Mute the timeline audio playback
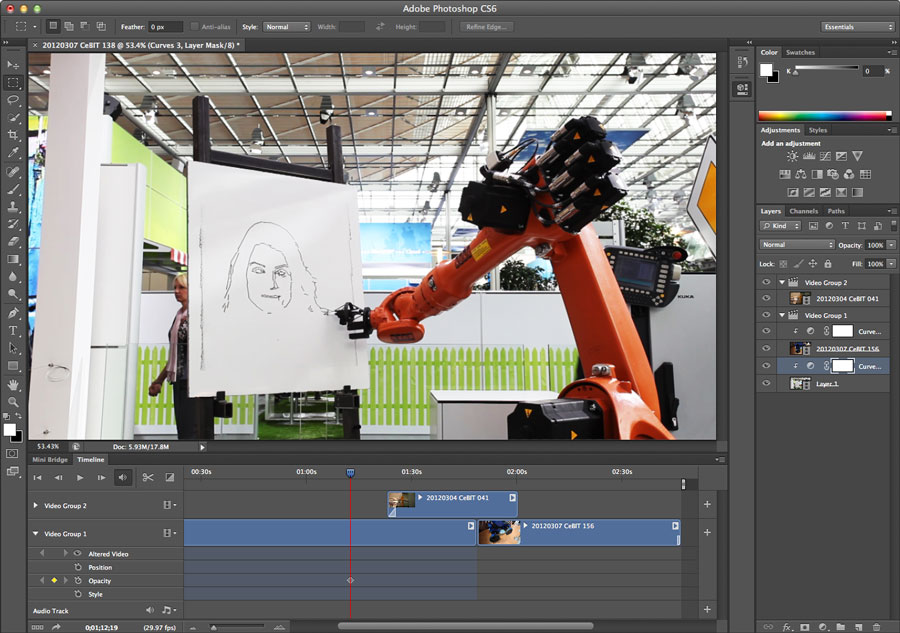This screenshot has width=900, height=633. [123, 478]
